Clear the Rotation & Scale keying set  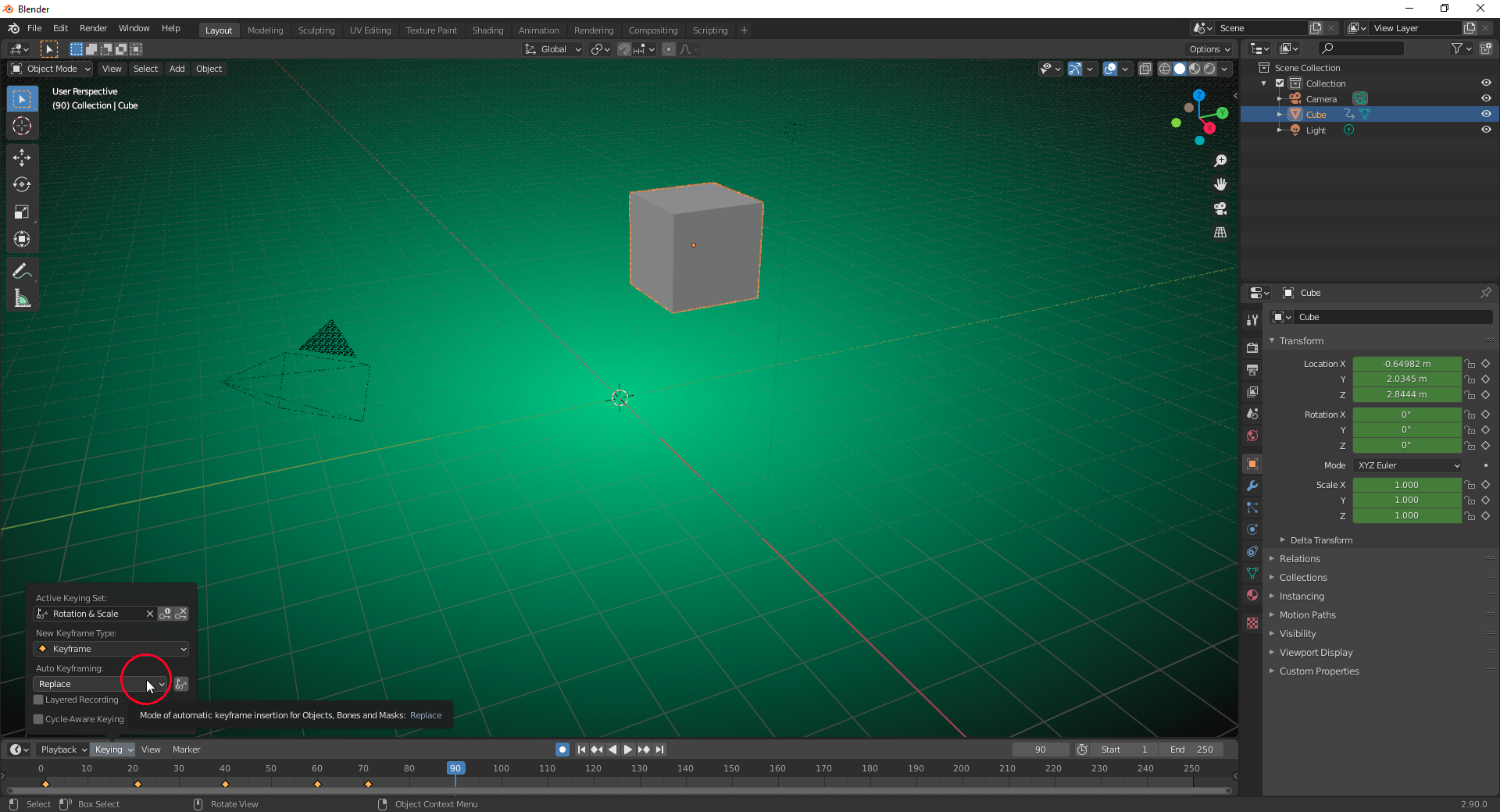tap(150, 614)
